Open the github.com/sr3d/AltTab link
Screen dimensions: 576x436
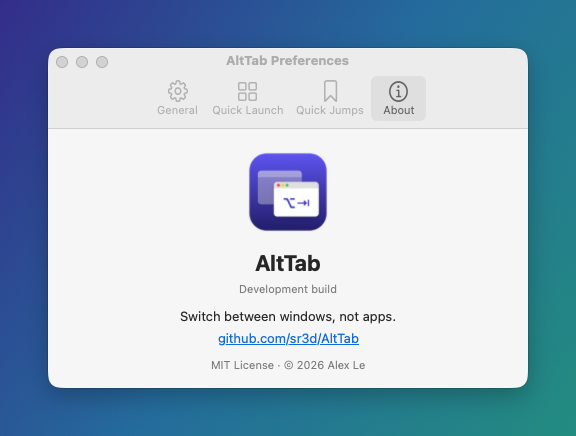[x=288, y=339]
